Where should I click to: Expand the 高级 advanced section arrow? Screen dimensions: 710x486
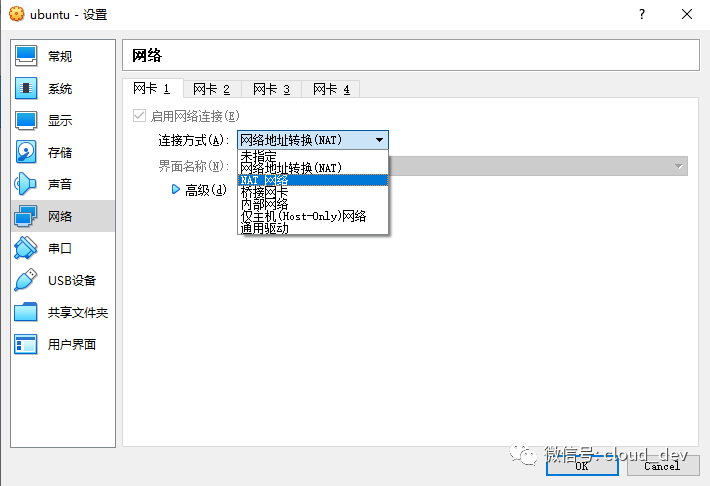point(176,189)
